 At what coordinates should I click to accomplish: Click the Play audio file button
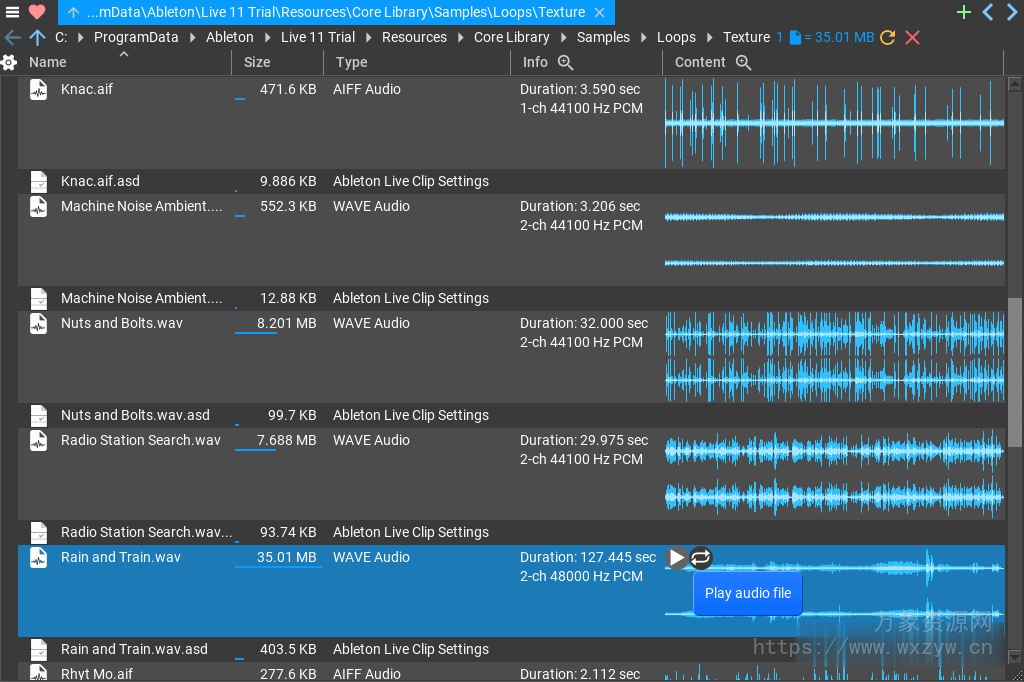[x=747, y=593]
